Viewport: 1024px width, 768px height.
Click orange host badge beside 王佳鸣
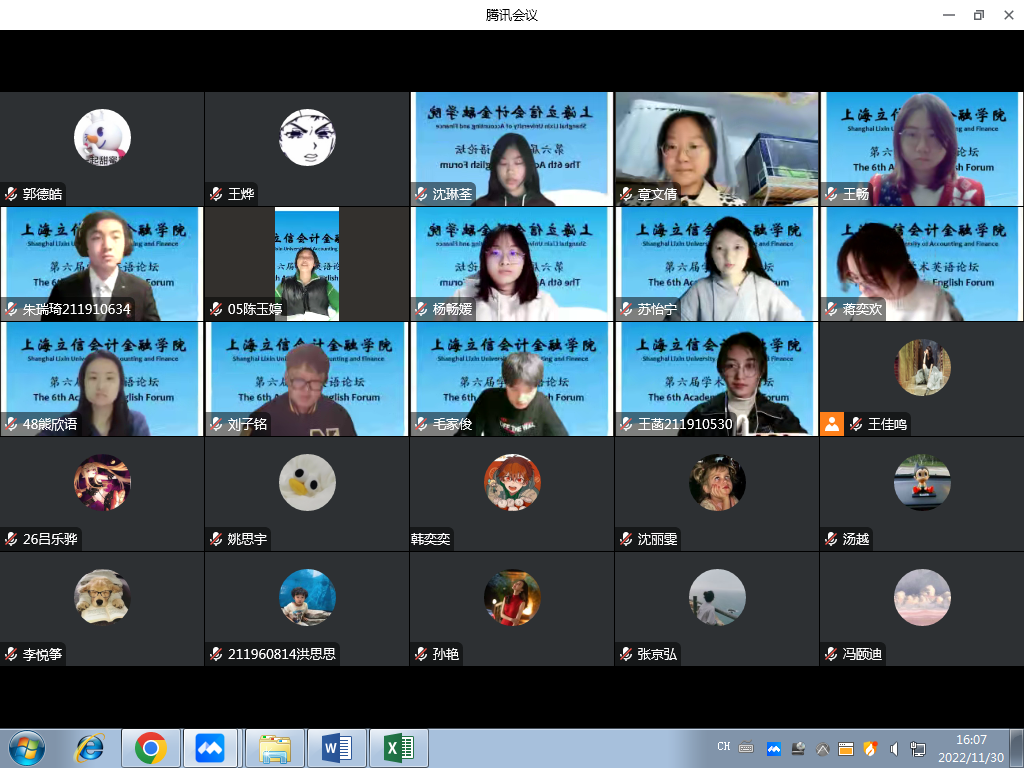click(x=832, y=424)
